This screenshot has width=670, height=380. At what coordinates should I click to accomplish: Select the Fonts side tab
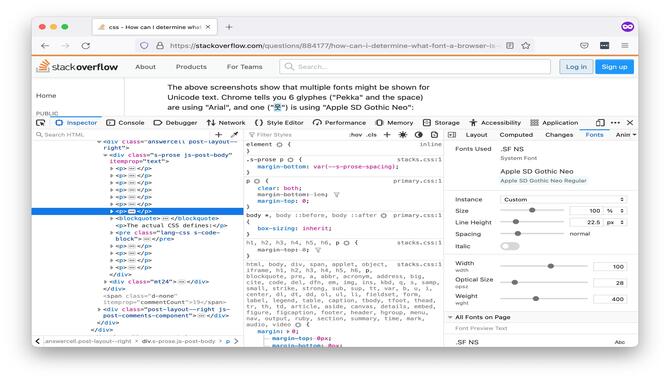pos(594,135)
